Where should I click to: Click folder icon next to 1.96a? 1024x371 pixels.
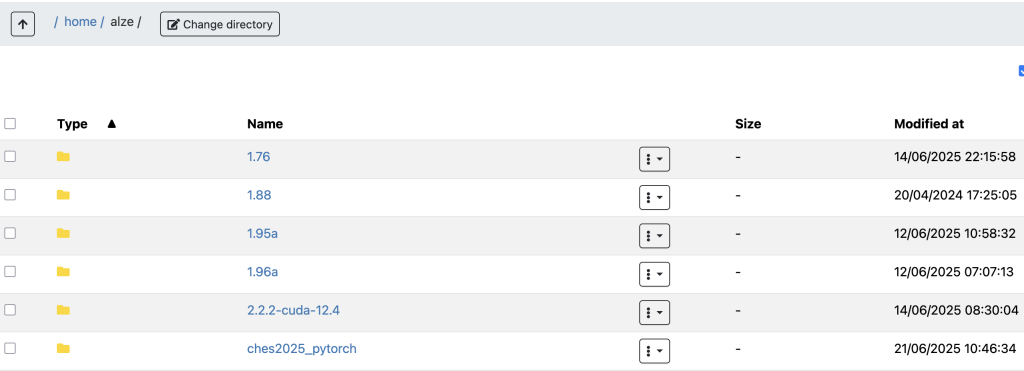(63, 272)
